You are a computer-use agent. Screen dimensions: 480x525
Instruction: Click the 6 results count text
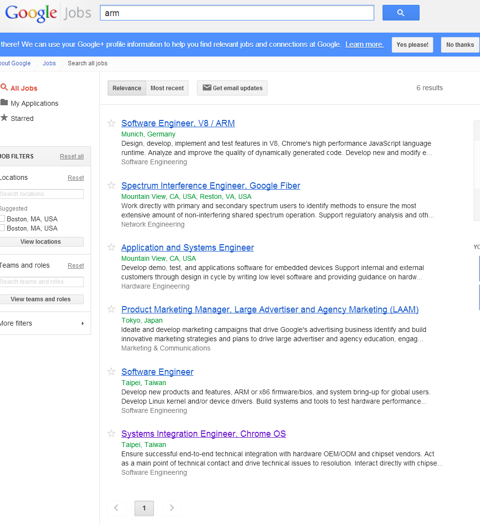click(x=429, y=88)
